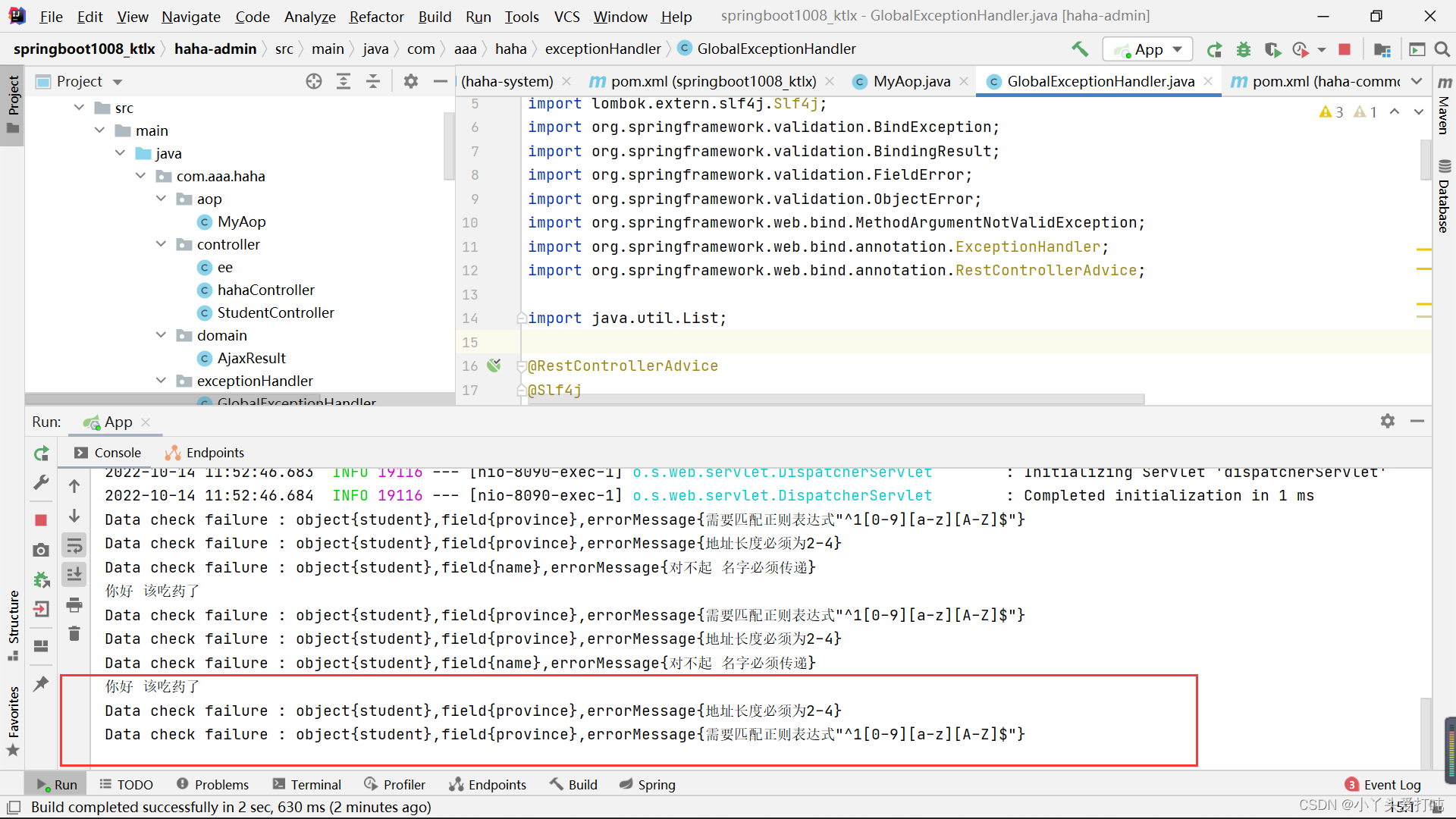Take thread dump with camera icon

point(42,550)
